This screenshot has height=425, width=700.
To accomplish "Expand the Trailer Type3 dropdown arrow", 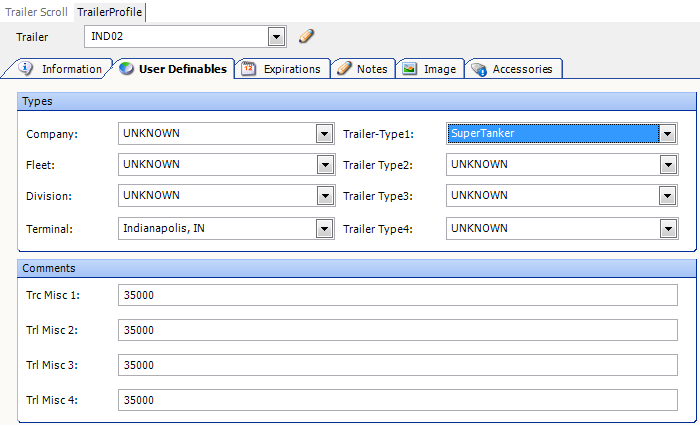I will click(668, 196).
